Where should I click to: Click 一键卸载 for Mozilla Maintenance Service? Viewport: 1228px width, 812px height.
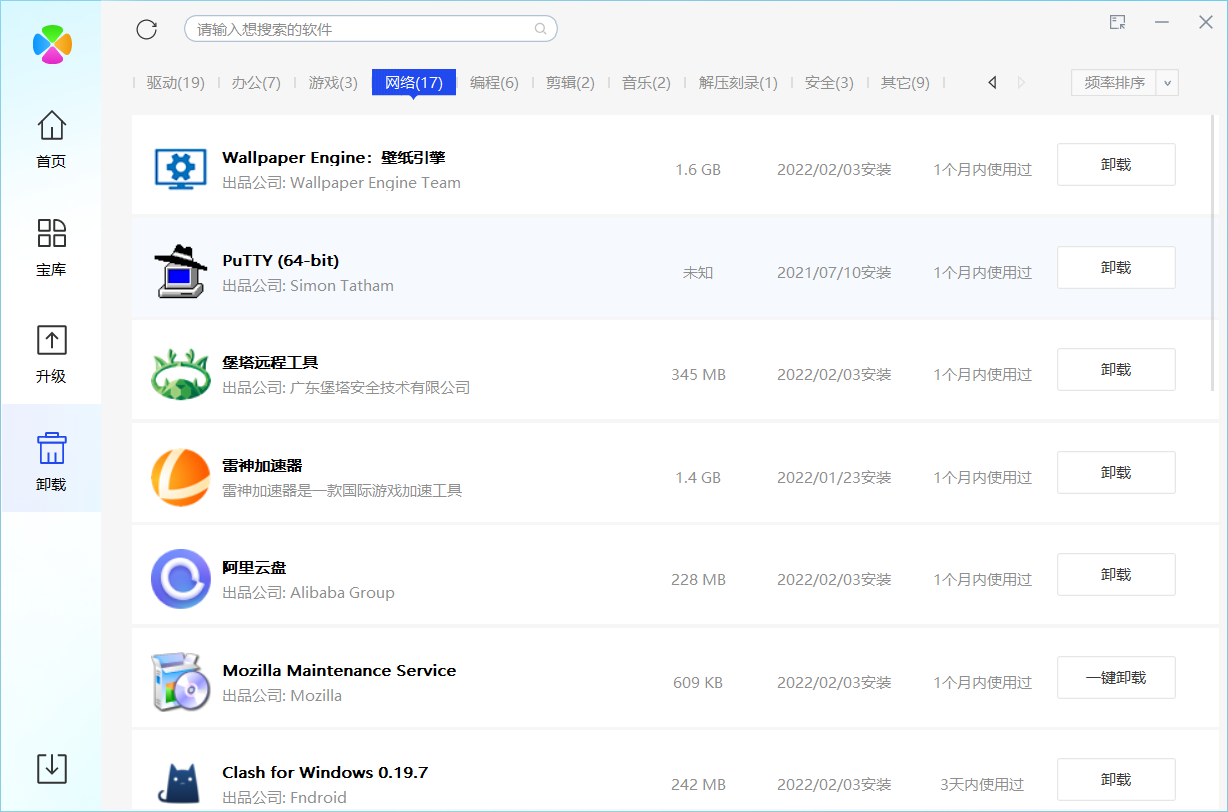pos(1116,677)
